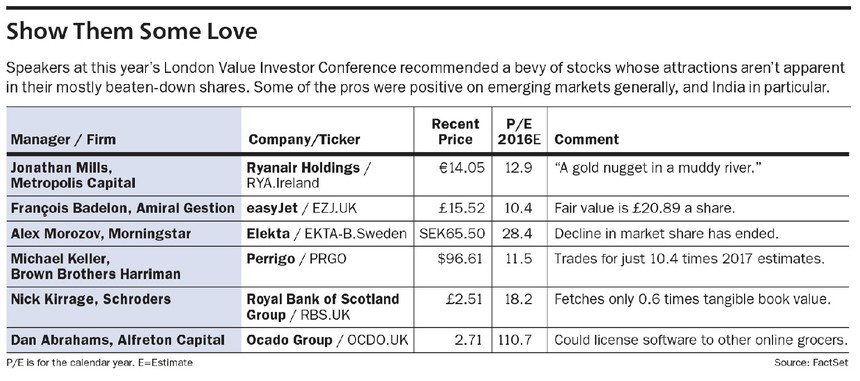
Task: Select Royal Bank of Scotland Group entry
Action: pos(322,307)
